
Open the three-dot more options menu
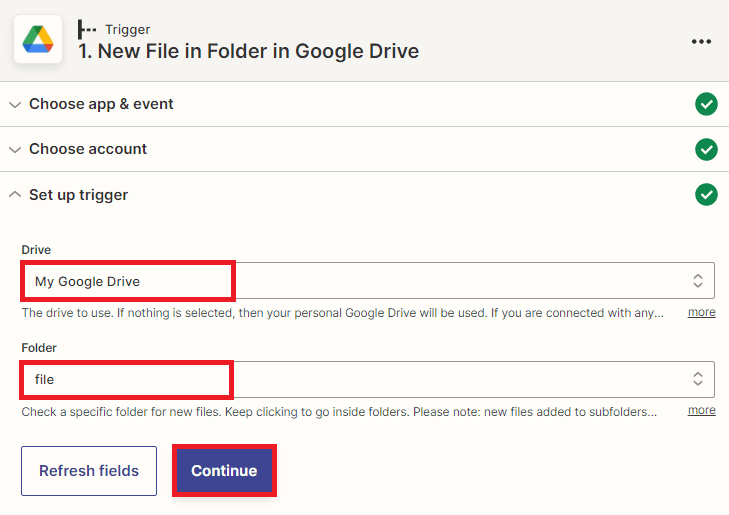coord(701,41)
